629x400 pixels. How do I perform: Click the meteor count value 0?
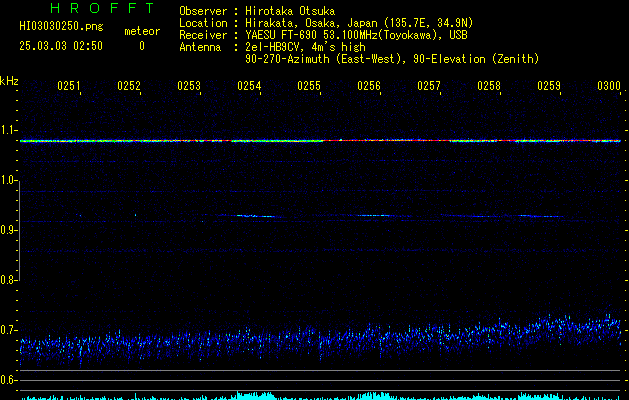coord(142,46)
